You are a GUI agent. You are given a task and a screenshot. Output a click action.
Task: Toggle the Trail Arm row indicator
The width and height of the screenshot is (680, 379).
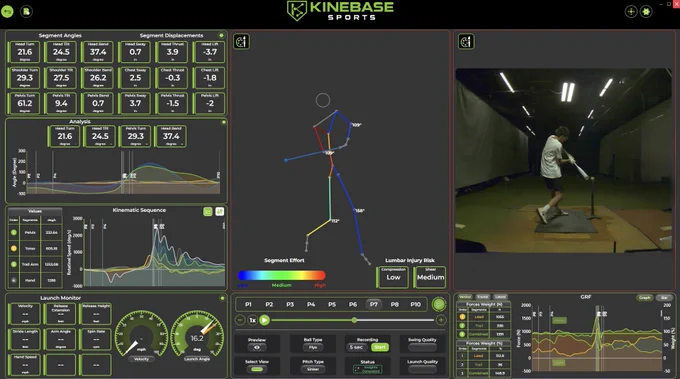pos(13,264)
